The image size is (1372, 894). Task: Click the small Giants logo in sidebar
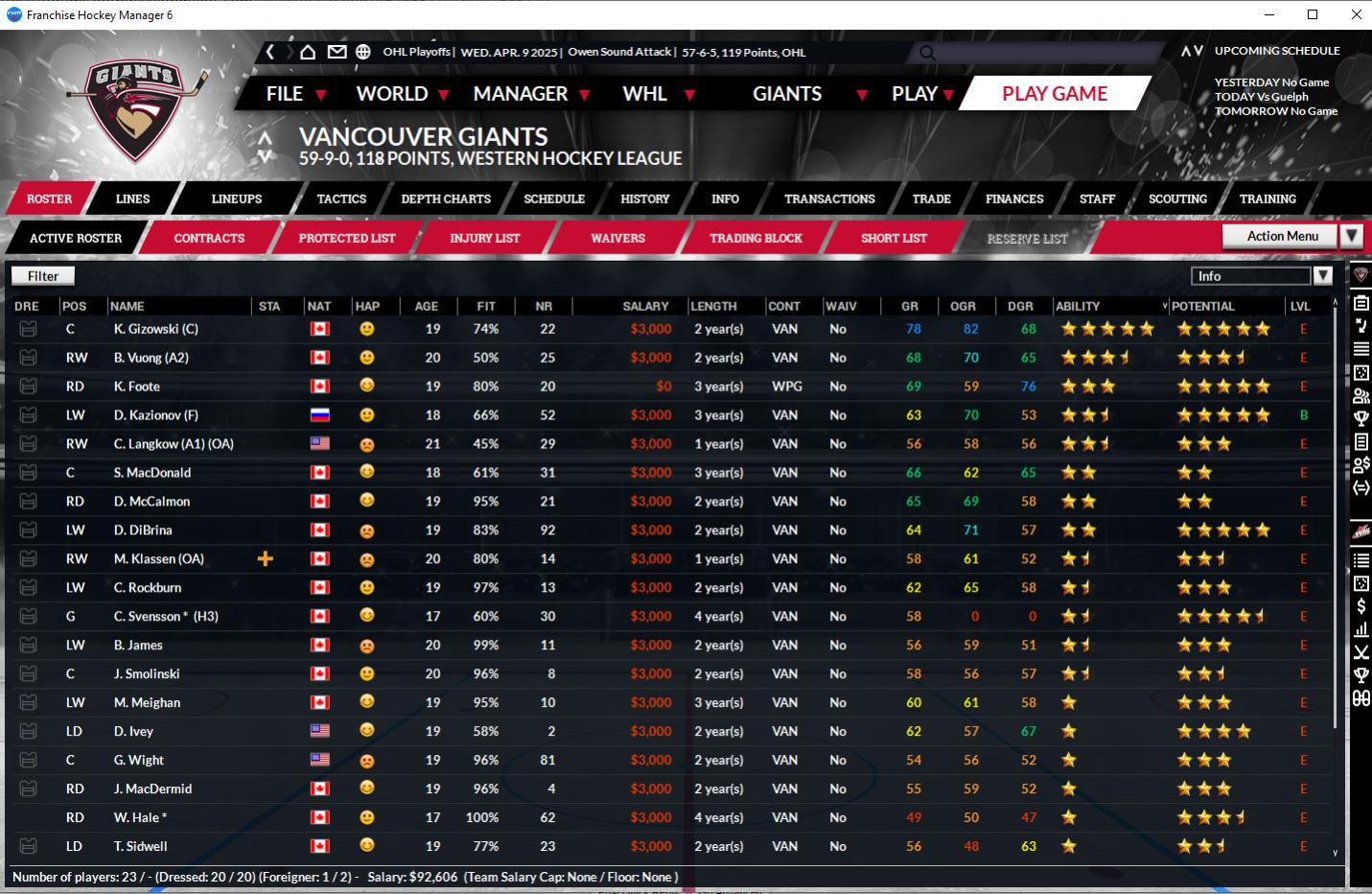tap(1360, 275)
